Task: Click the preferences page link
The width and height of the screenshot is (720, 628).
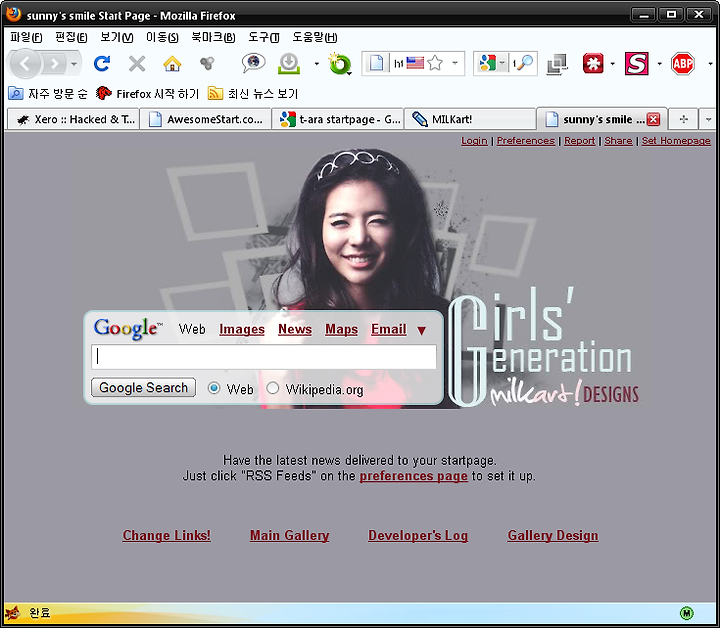Action: pyautogui.click(x=413, y=476)
